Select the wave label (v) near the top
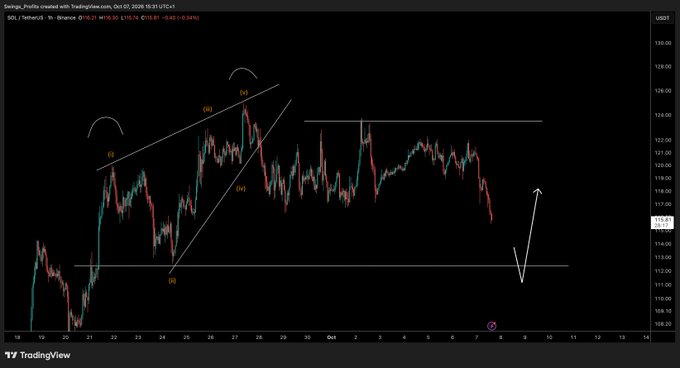 244,92
